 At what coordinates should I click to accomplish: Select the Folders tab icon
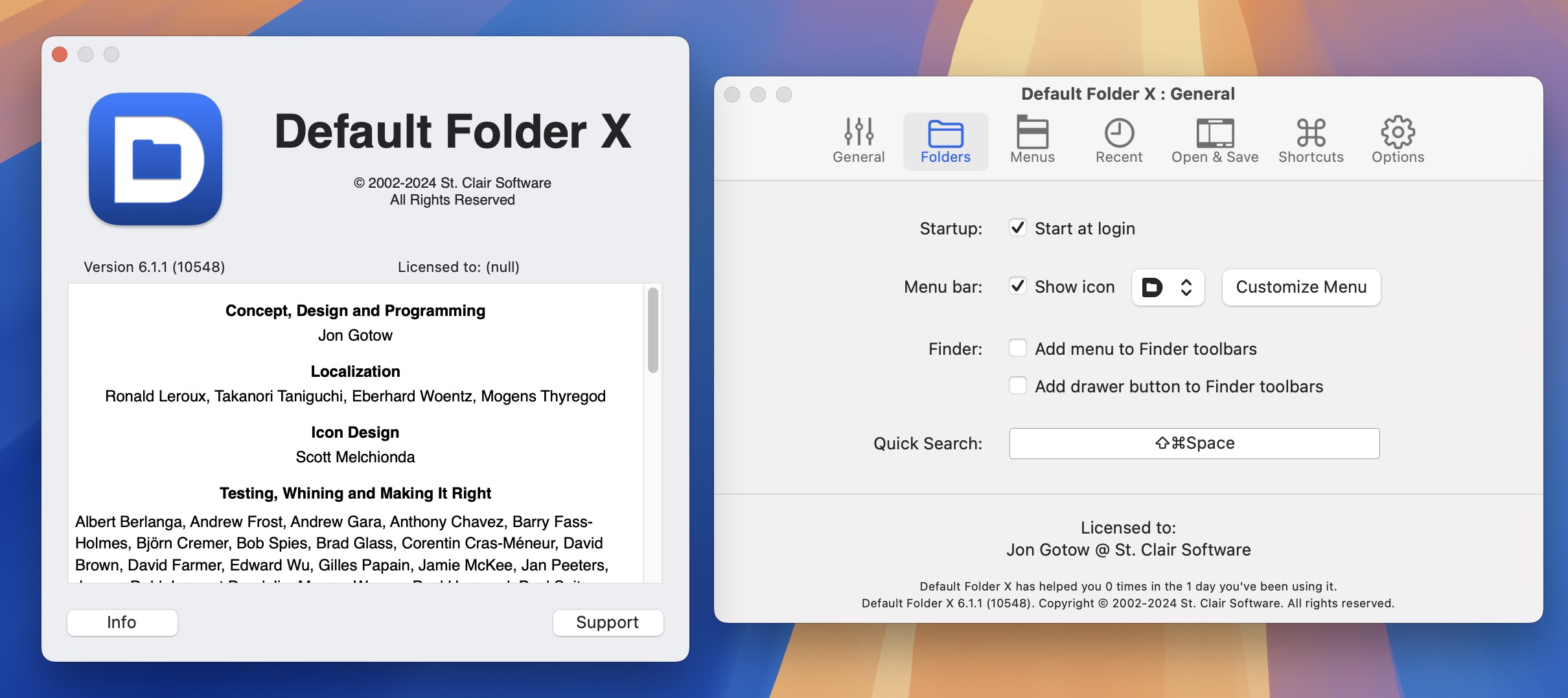pos(945,133)
